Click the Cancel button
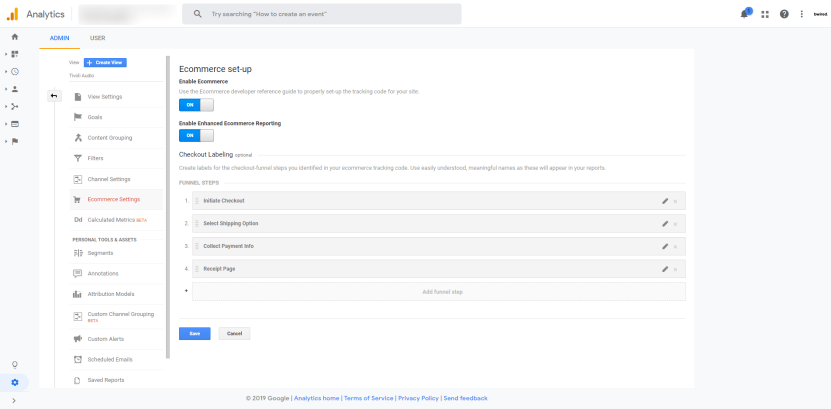 [234, 334]
